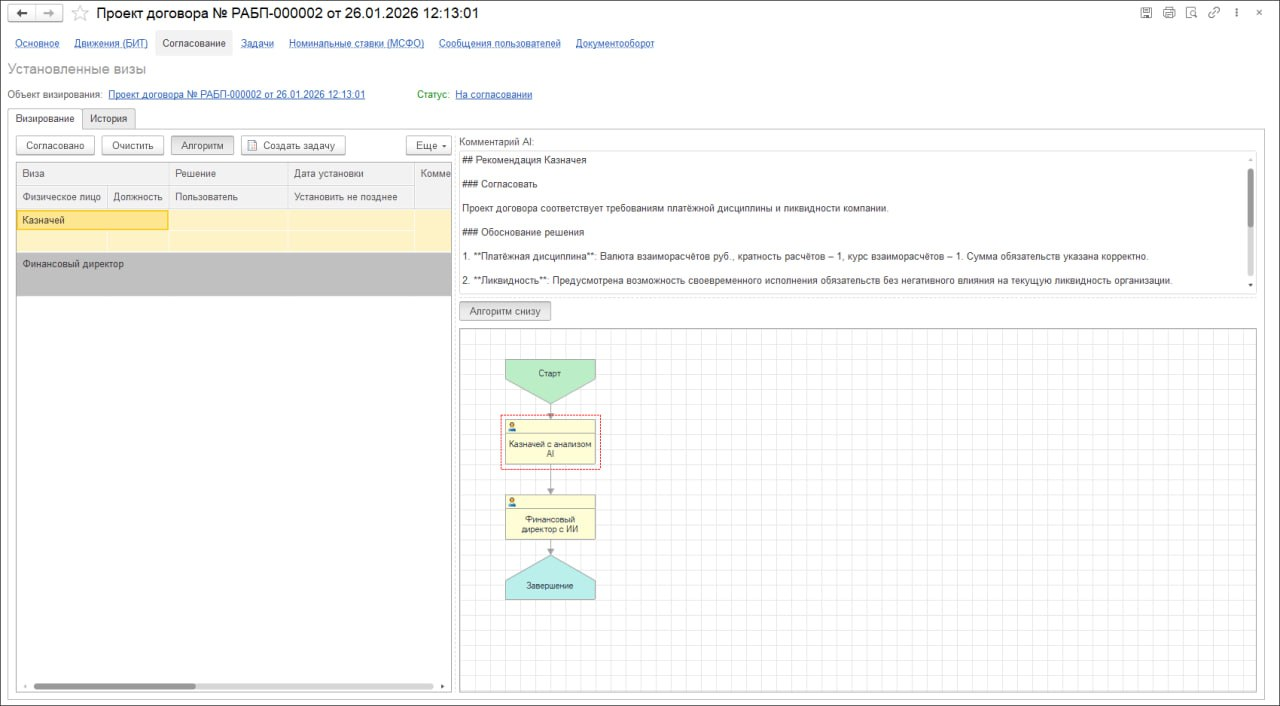This screenshot has height=706, width=1280.
Task: Click the Пользователь column header
Action: point(228,197)
